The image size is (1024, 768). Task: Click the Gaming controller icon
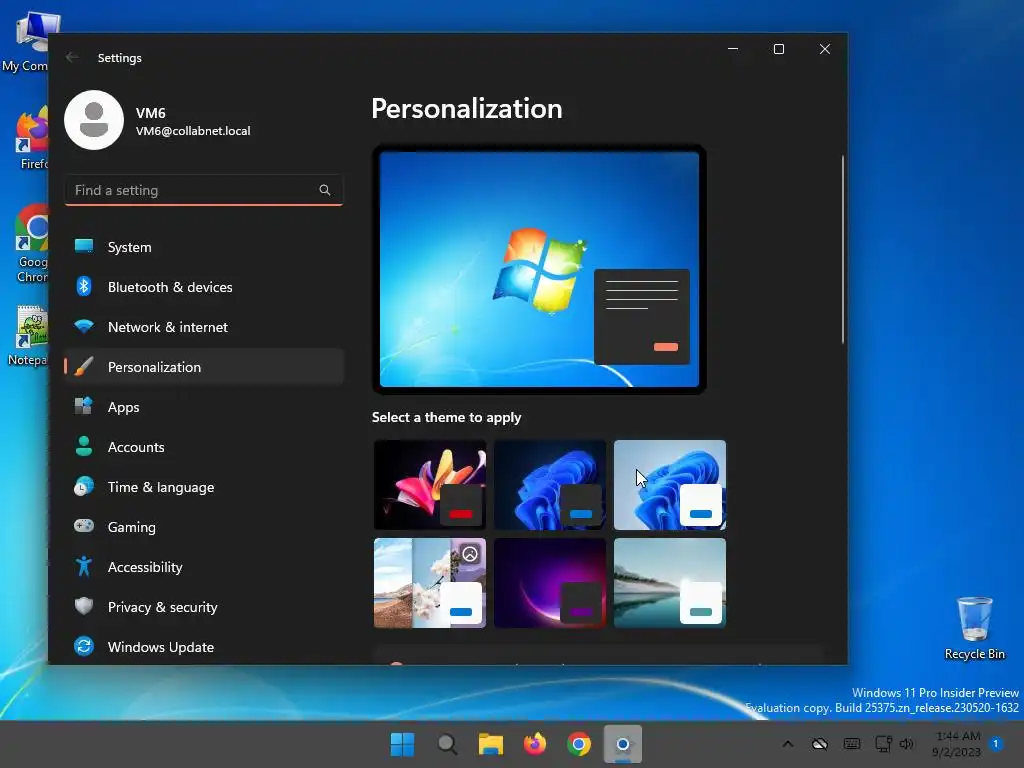84,526
